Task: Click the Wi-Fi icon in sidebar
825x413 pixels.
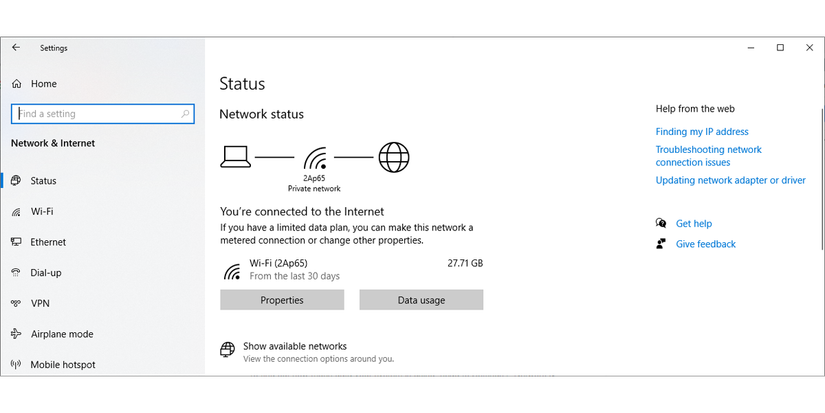Action: pyautogui.click(x=16, y=212)
